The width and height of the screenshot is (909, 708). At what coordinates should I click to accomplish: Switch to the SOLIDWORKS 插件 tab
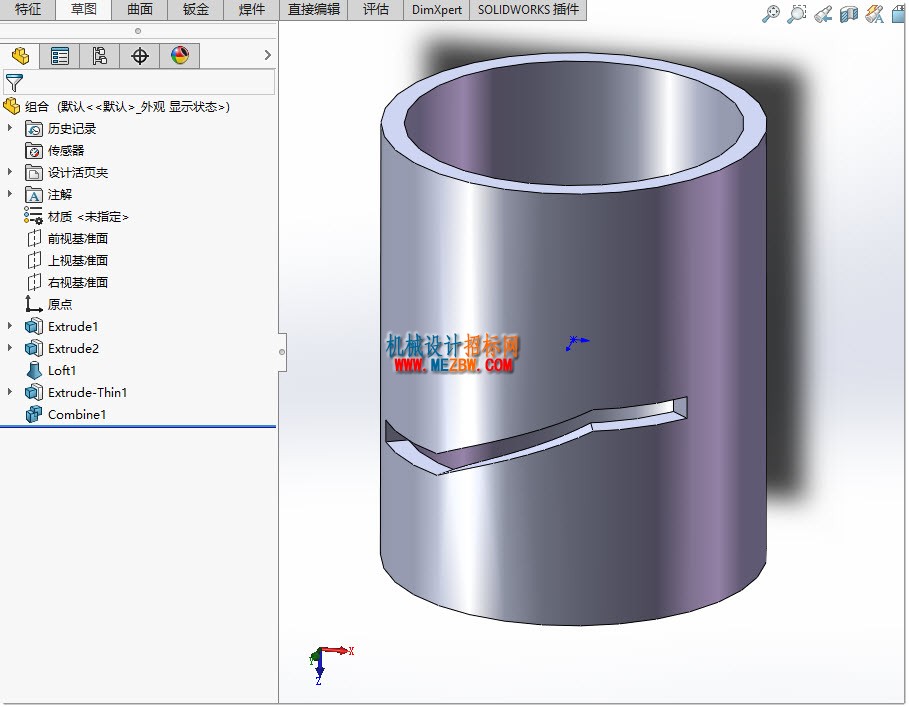coord(528,9)
